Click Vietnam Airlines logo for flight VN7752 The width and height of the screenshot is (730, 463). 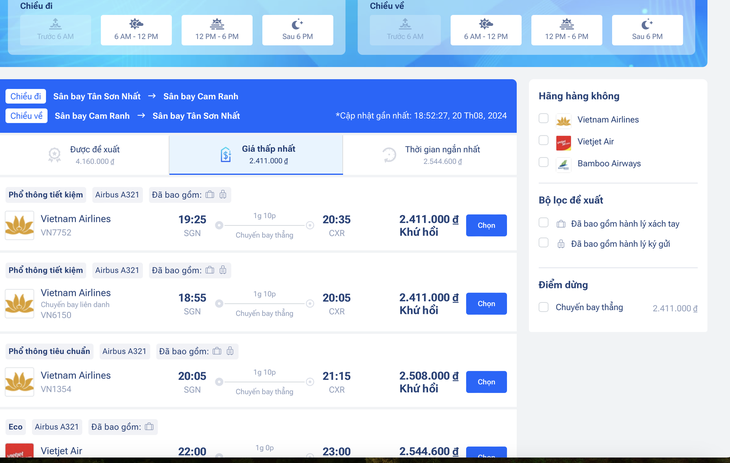pyautogui.click(x=20, y=225)
